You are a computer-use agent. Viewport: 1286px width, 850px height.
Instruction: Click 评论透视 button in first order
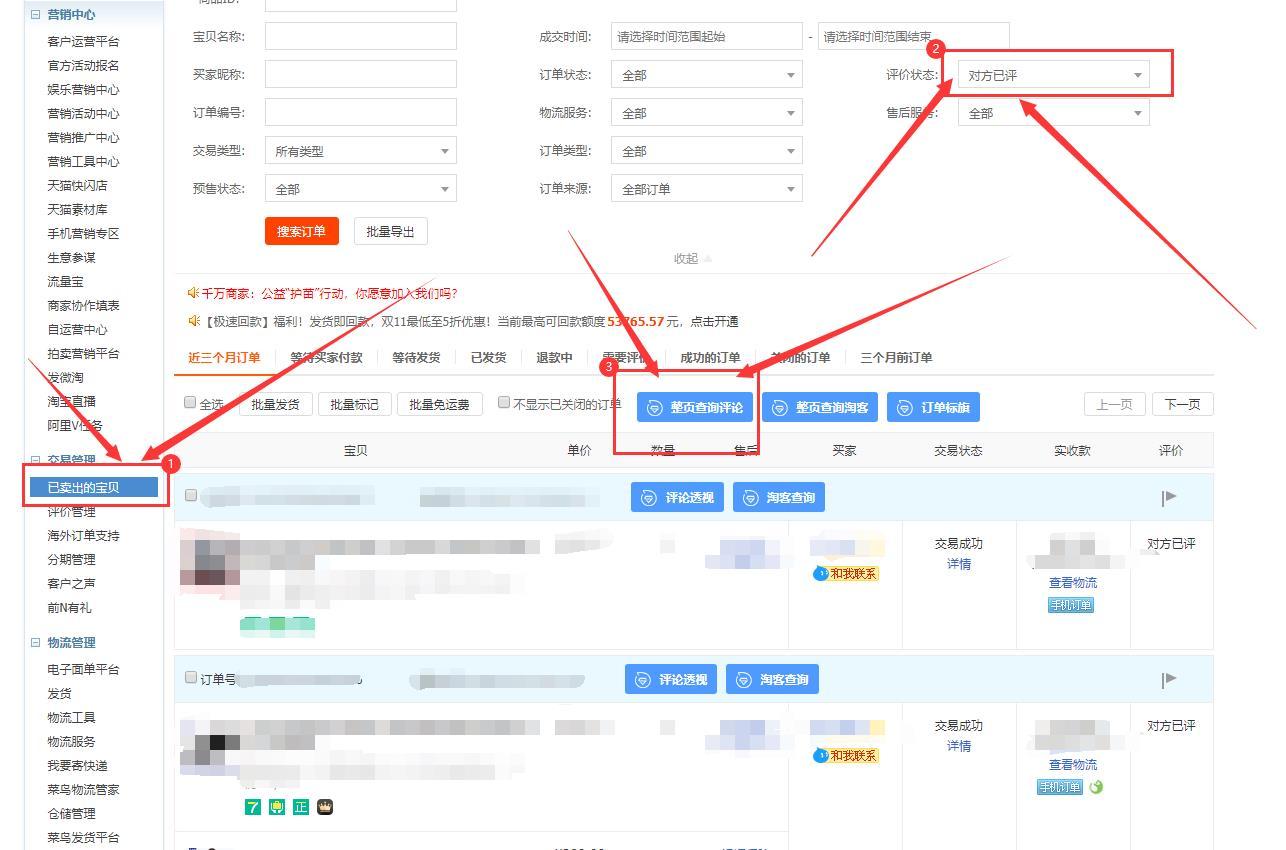(x=678, y=497)
